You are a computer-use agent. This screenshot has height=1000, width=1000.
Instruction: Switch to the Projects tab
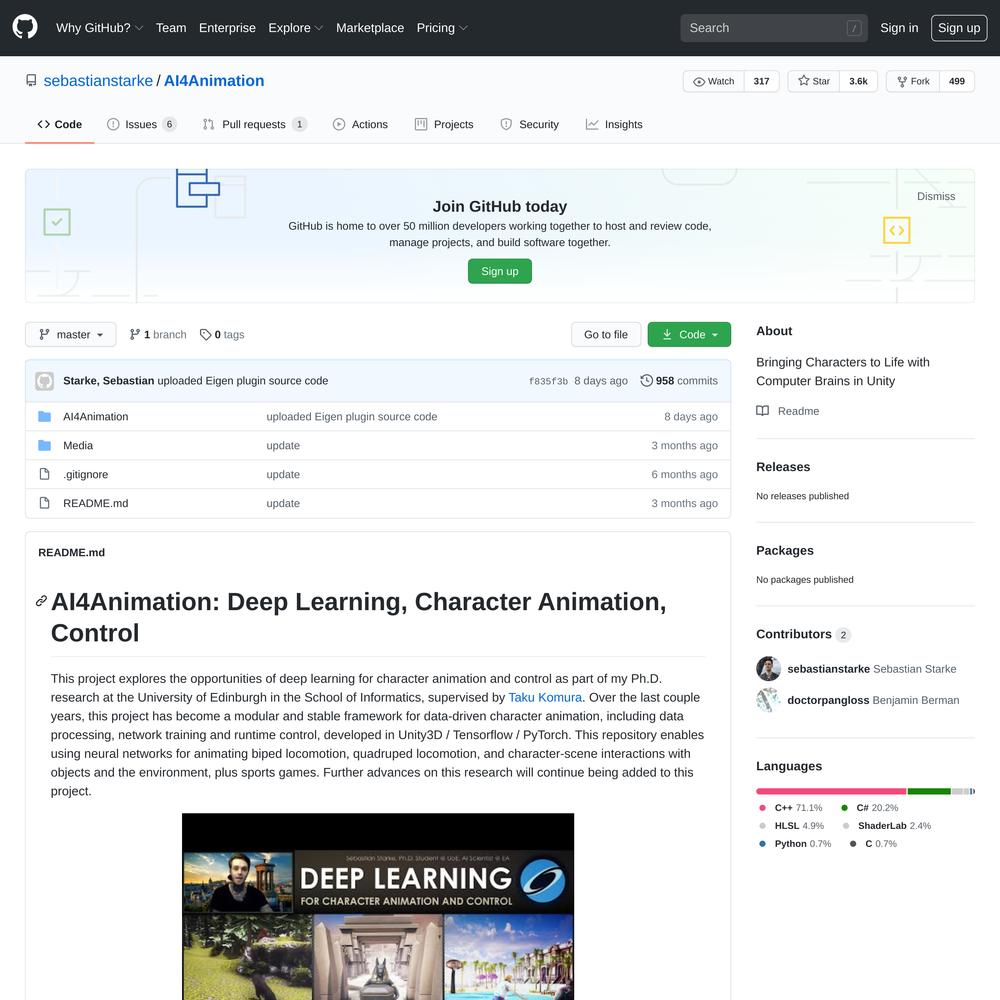[444, 124]
